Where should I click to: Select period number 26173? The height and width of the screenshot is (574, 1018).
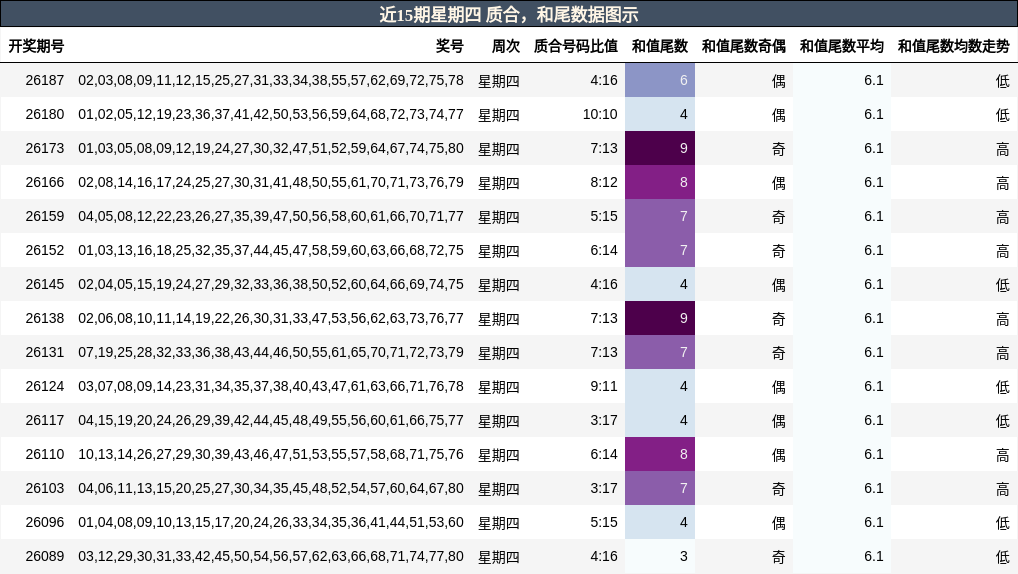tap(45, 148)
